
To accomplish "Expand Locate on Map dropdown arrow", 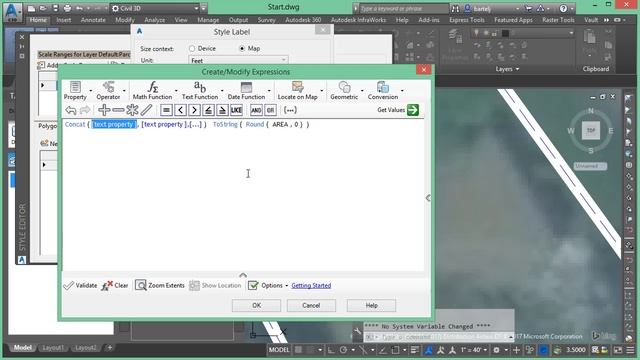I will (x=322, y=91).
